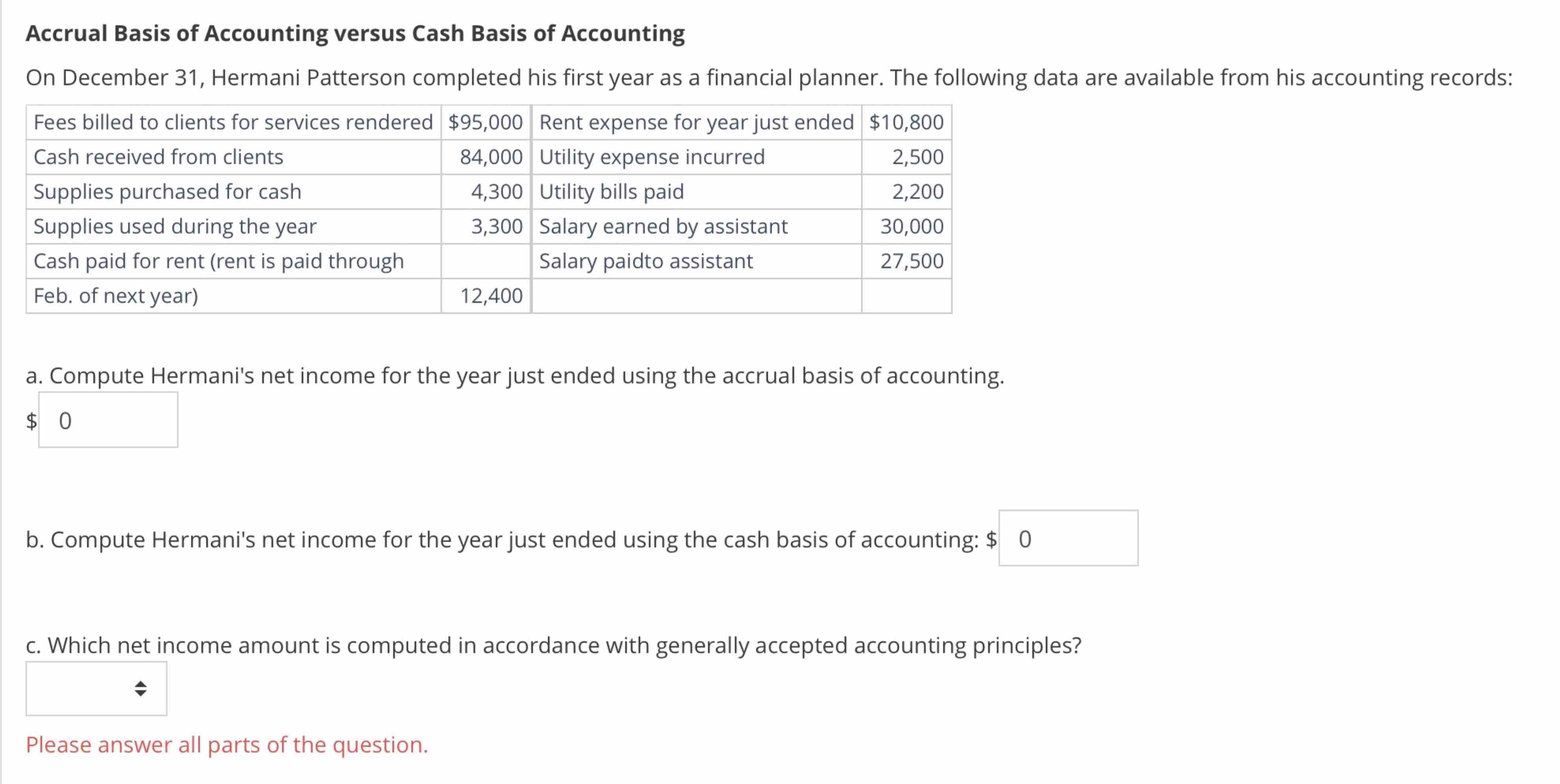The width and height of the screenshot is (1560, 784).
Task: Click the part a net income input field
Action: (x=108, y=420)
